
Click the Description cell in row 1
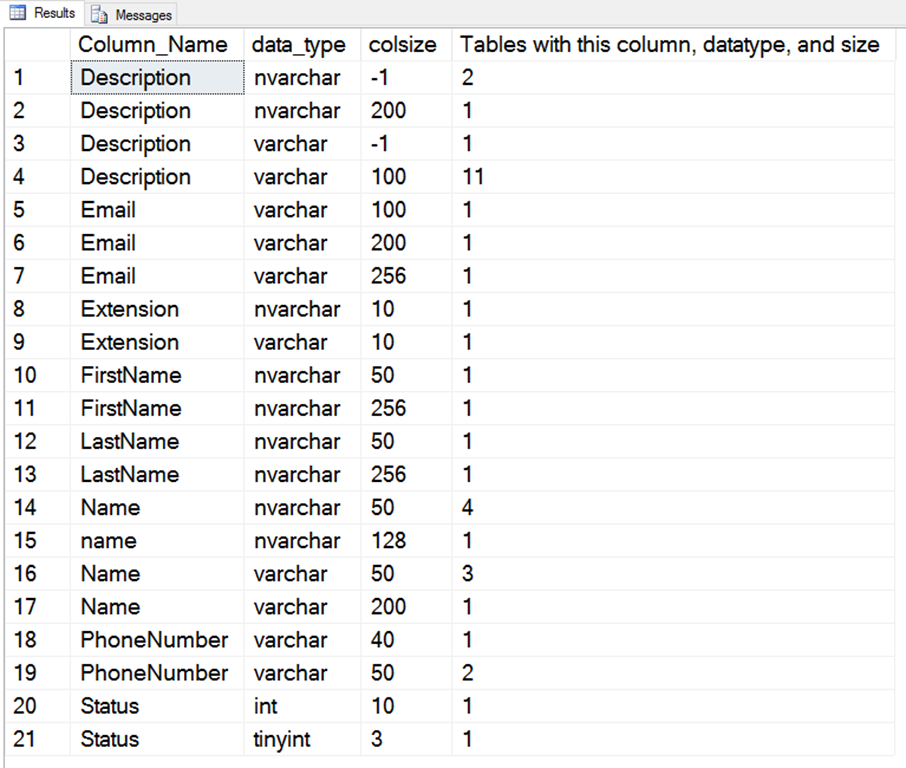156,78
